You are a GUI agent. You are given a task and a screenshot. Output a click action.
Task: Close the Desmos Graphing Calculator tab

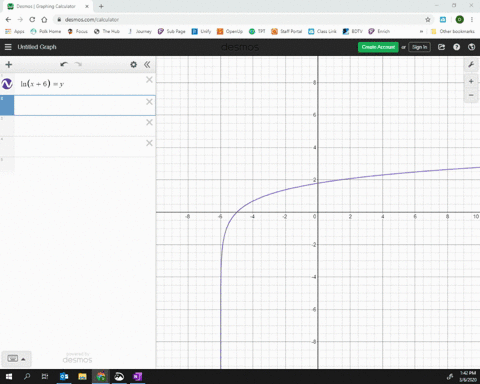coord(87,6)
